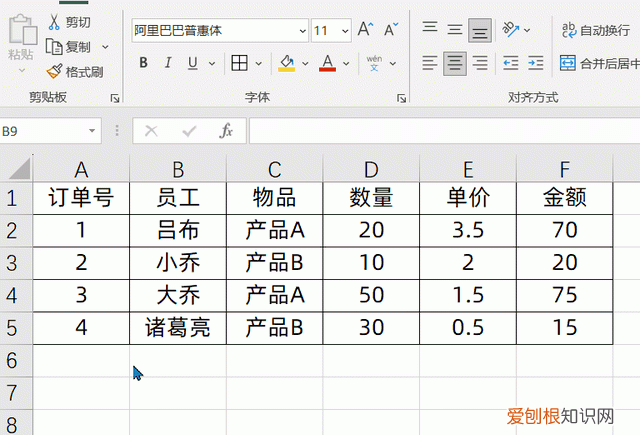Toggle Bold formatting

143,63
